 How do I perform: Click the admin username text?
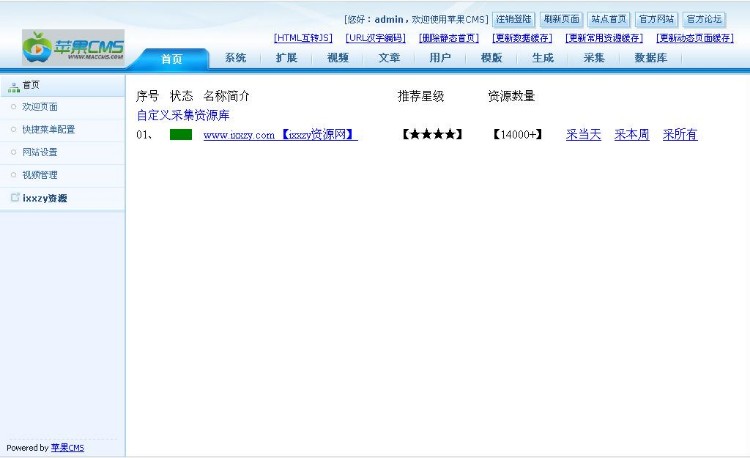[389, 20]
